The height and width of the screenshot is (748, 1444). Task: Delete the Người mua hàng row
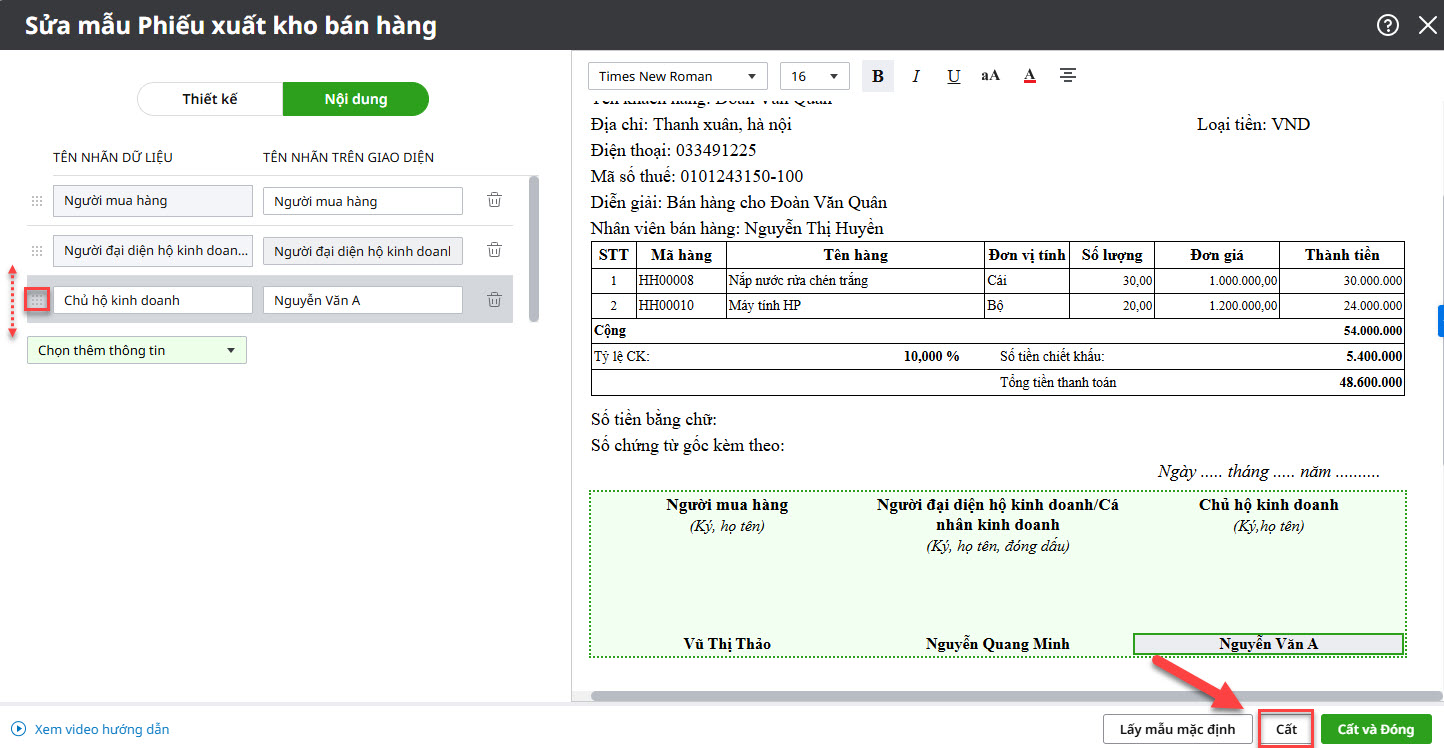494,200
